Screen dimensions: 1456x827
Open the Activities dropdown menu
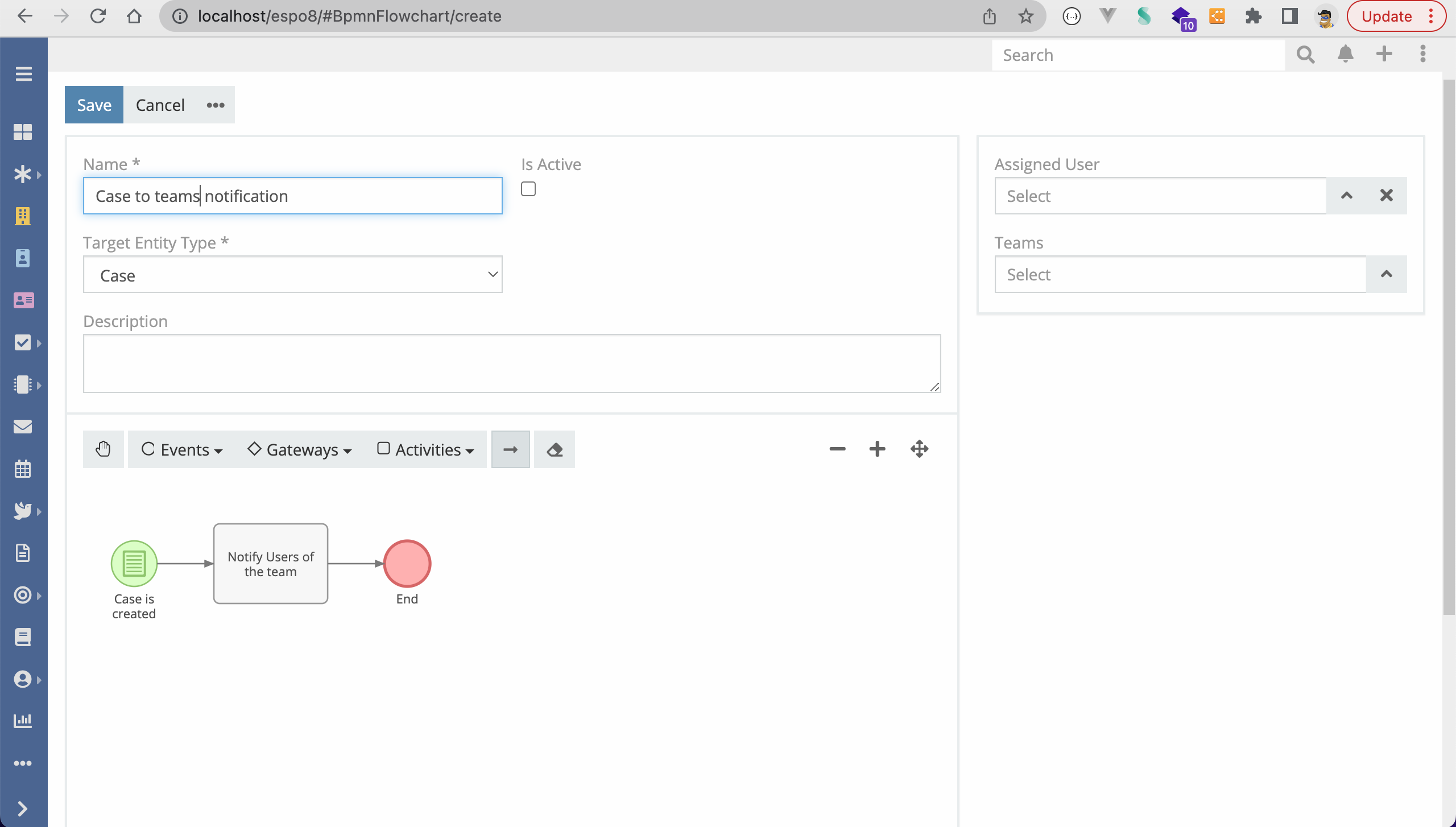tap(425, 449)
